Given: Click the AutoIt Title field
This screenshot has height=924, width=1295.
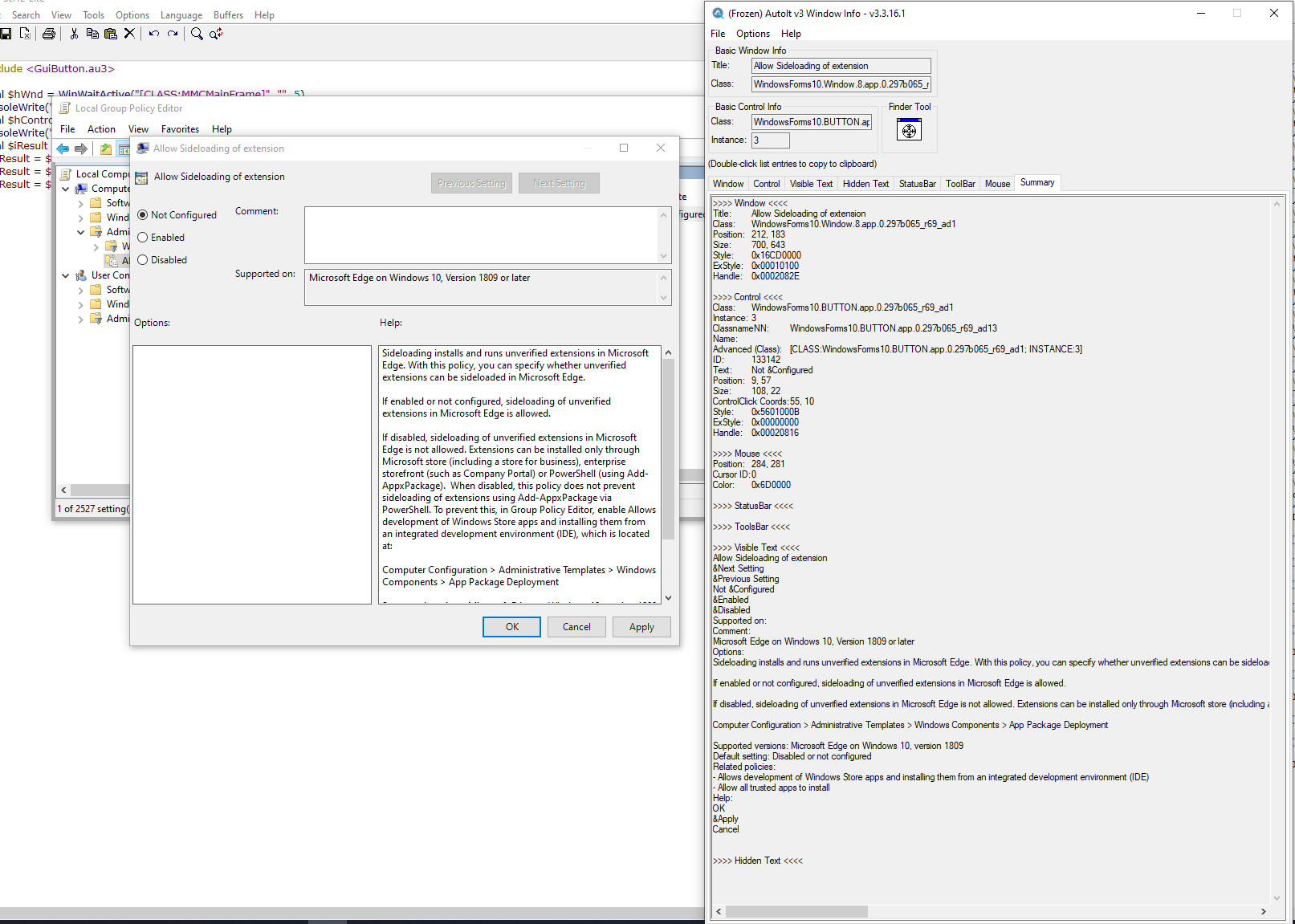Looking at the screenshot, I should 841,66.
